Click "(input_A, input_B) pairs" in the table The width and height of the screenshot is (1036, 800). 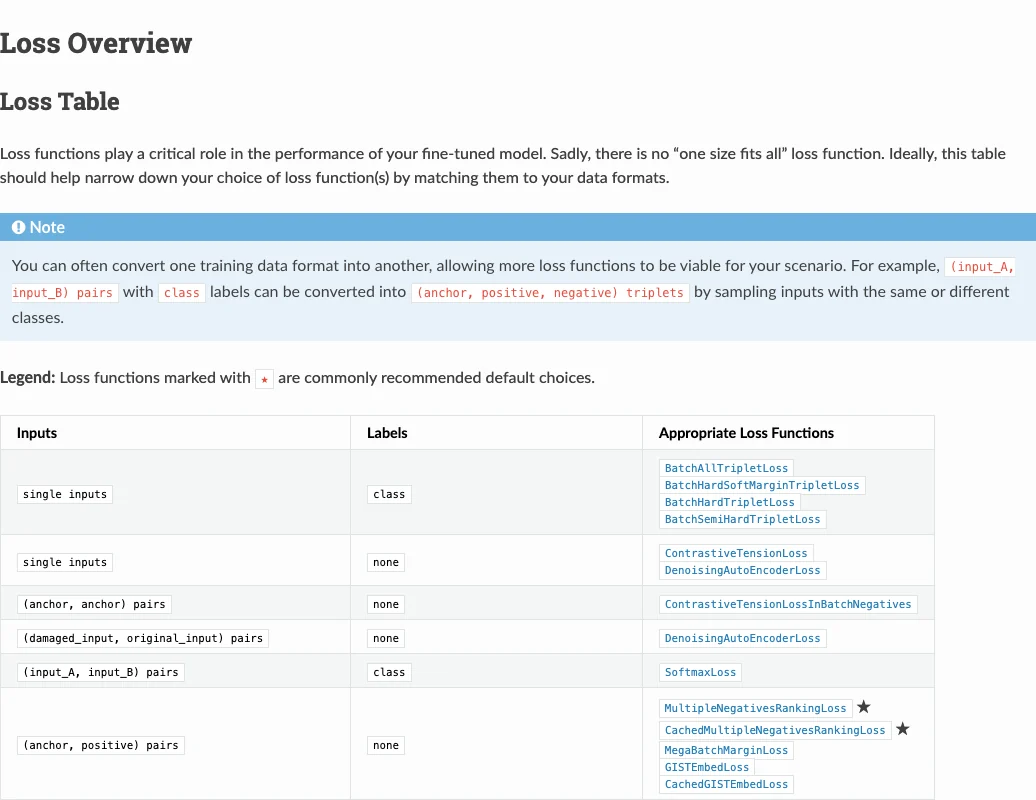(101, 673)
